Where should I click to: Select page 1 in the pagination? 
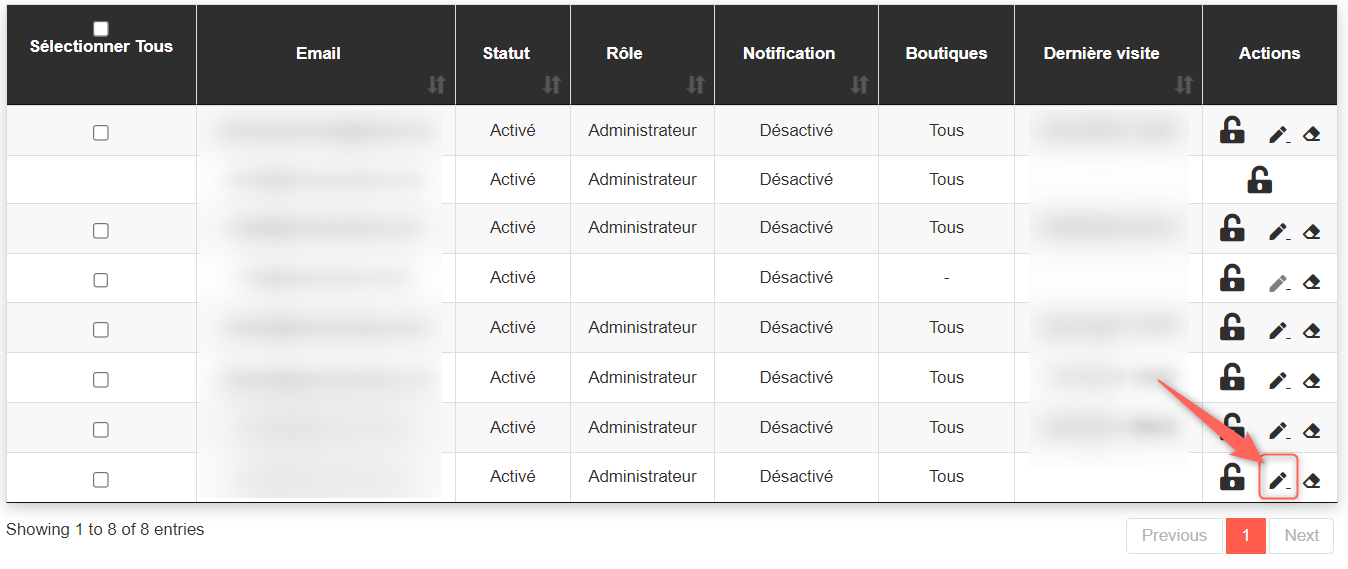coord(1246,536)
